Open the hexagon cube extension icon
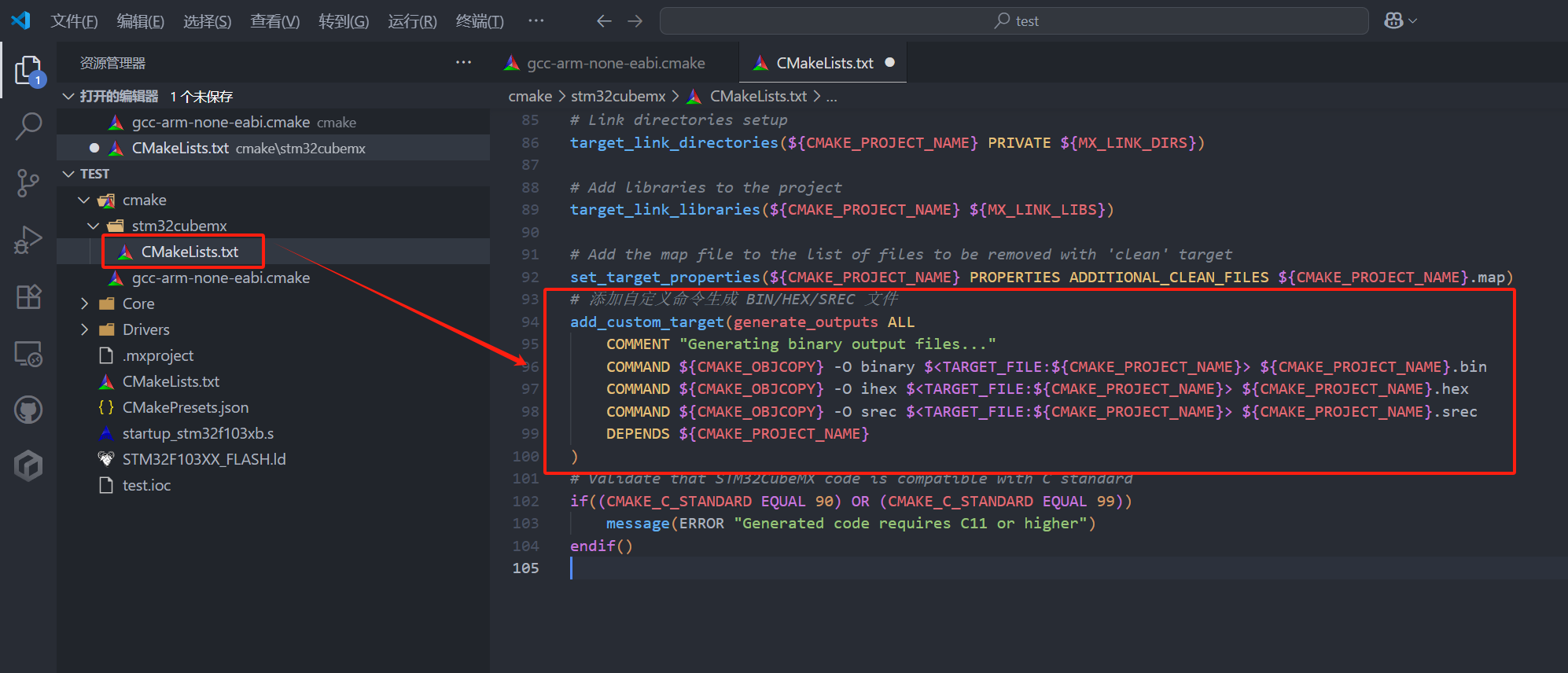The width and height of the screenshot is (1568, 673). click(x=28, y=466)
